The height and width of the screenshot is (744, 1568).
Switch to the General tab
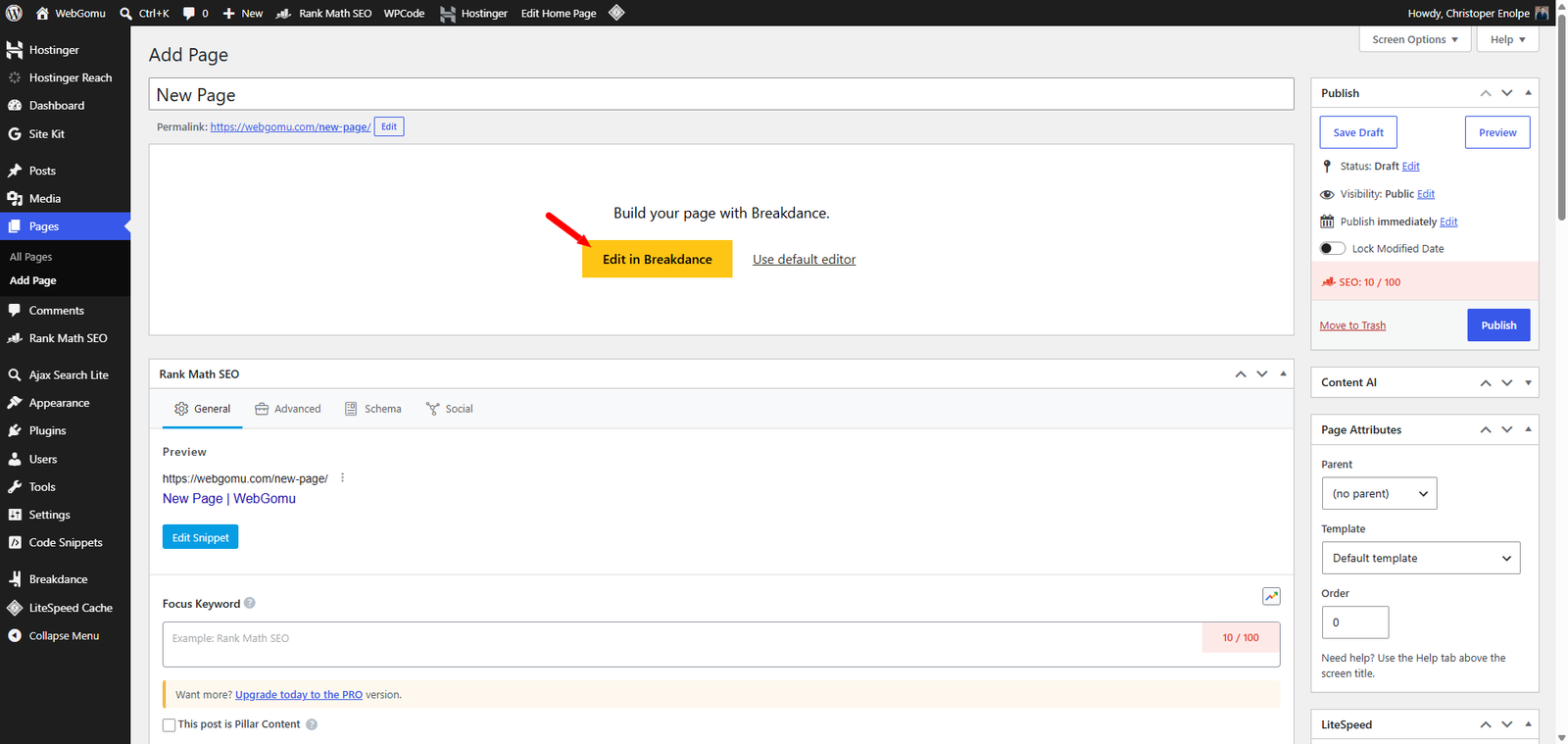[202, 409]
